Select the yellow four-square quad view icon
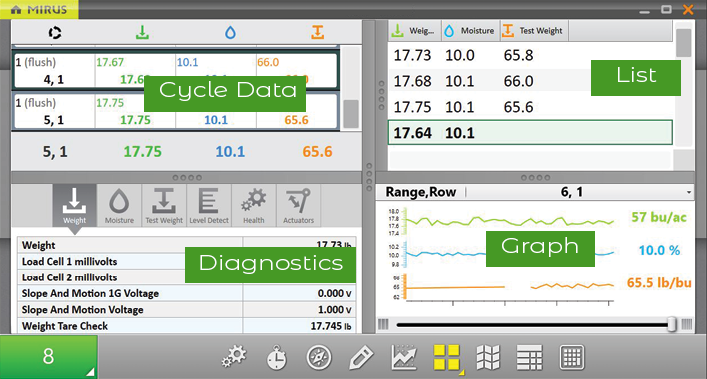 tap(446, 357)
